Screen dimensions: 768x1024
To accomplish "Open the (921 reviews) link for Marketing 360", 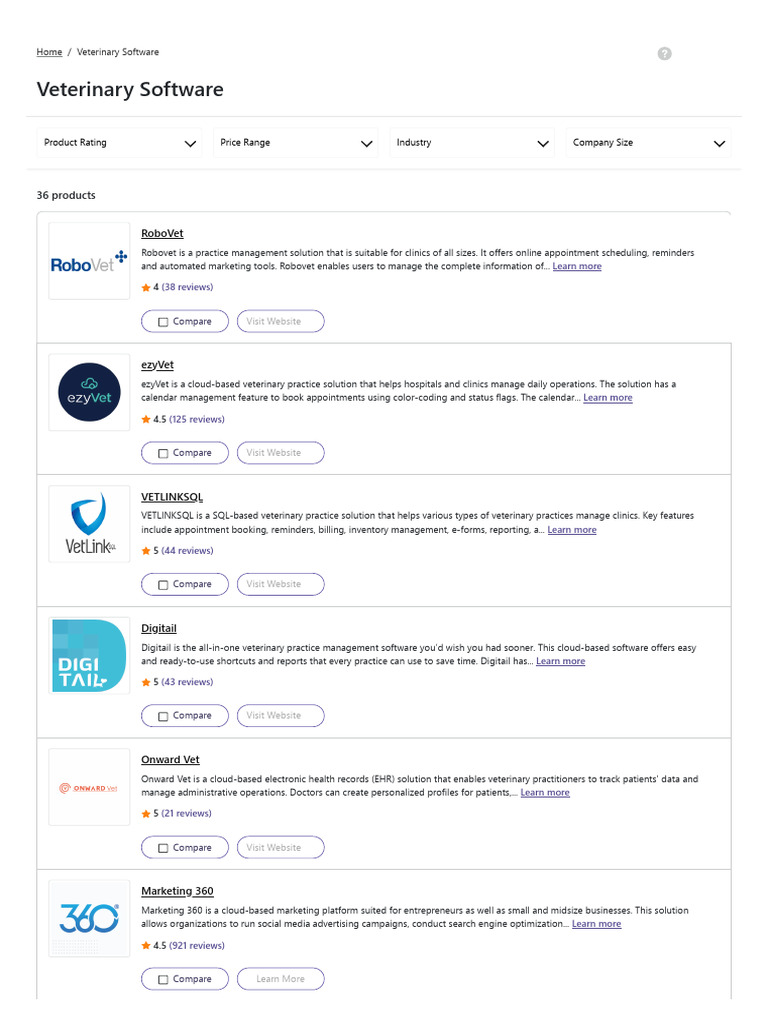I will 197,945.
